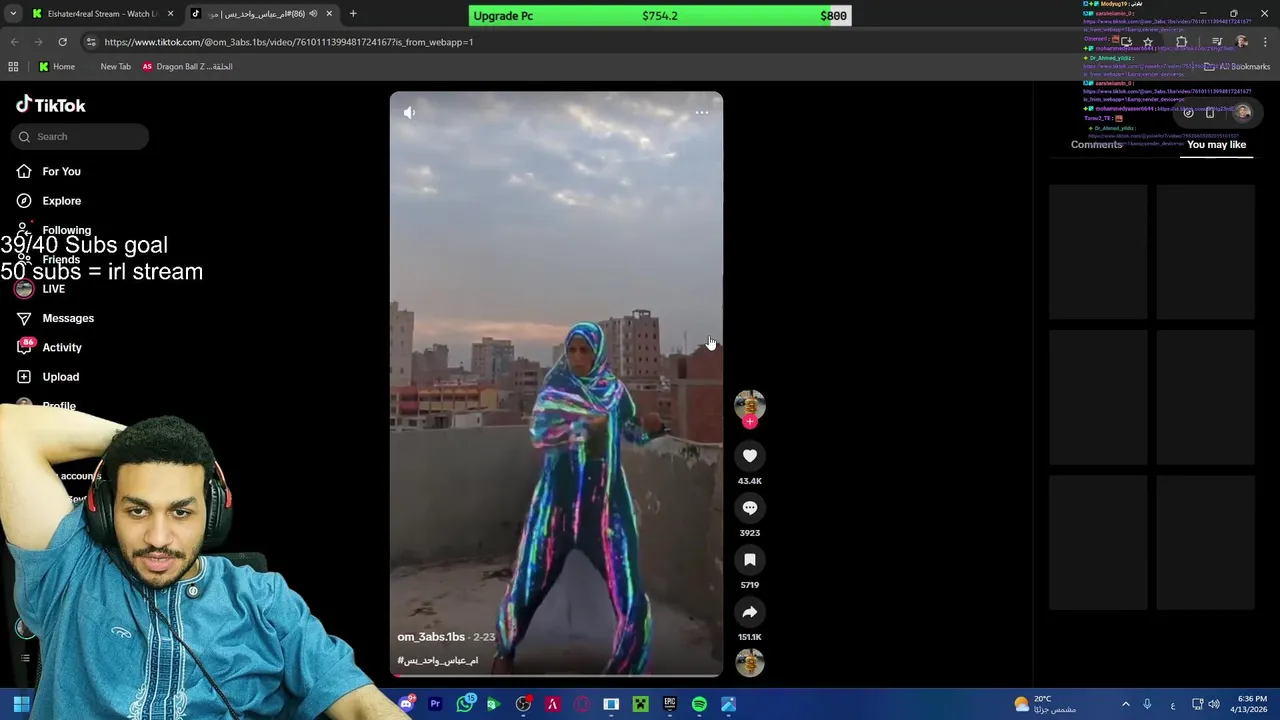Open Windows Start menu
The image size is (1280, 720).
(x=21, y=705)
